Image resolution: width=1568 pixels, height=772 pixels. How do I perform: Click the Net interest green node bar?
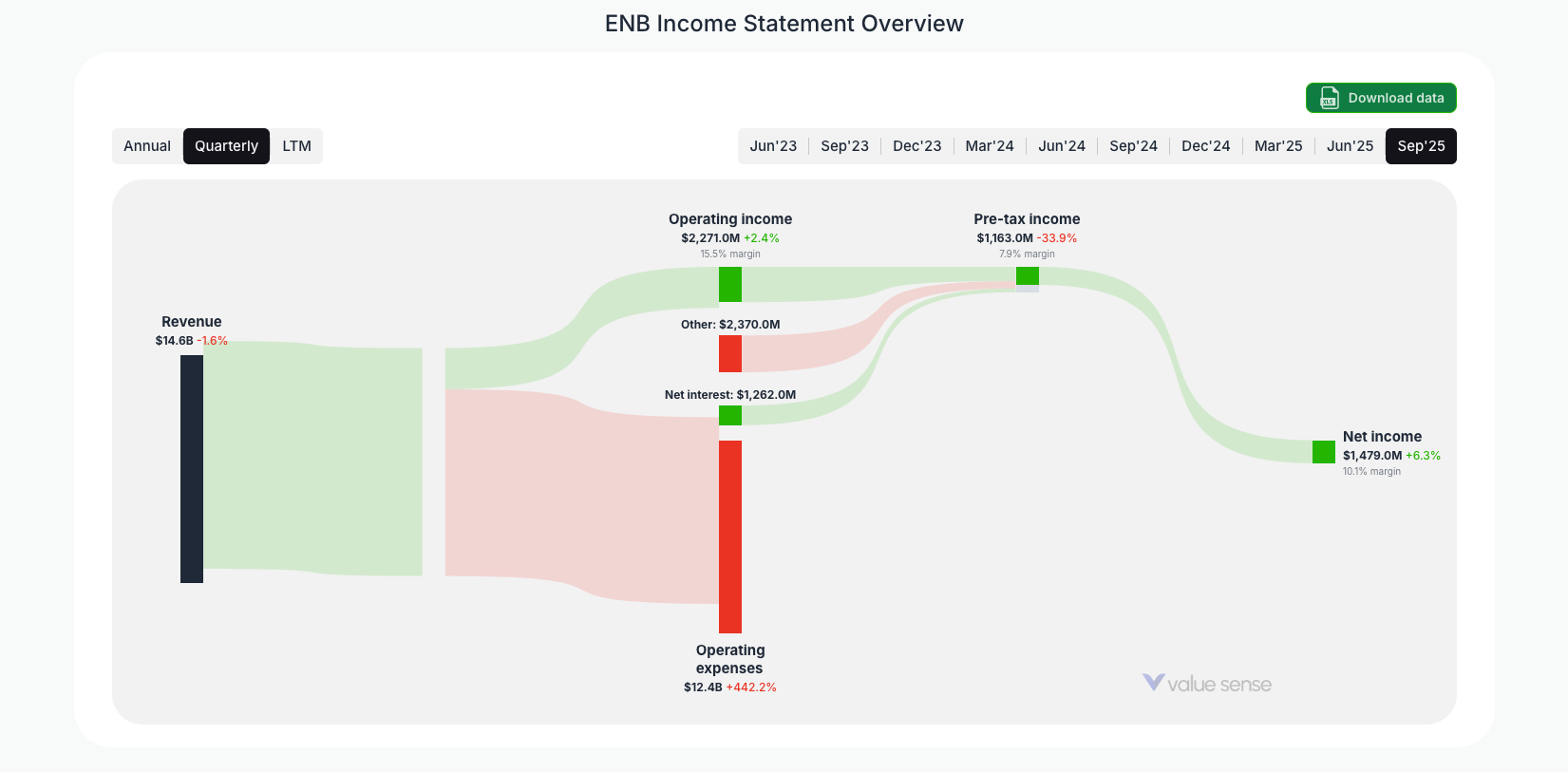click(729, 415)
